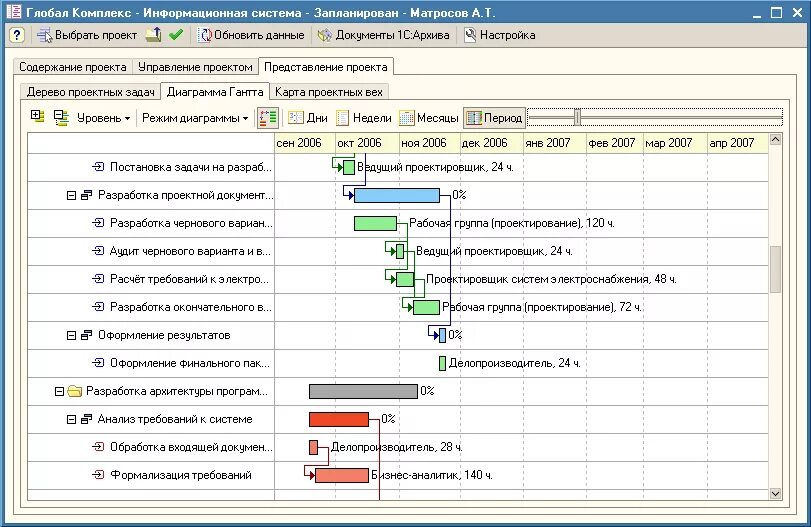Click the scroll down arrow of the chart
The image size is (811, 527).
775,493
